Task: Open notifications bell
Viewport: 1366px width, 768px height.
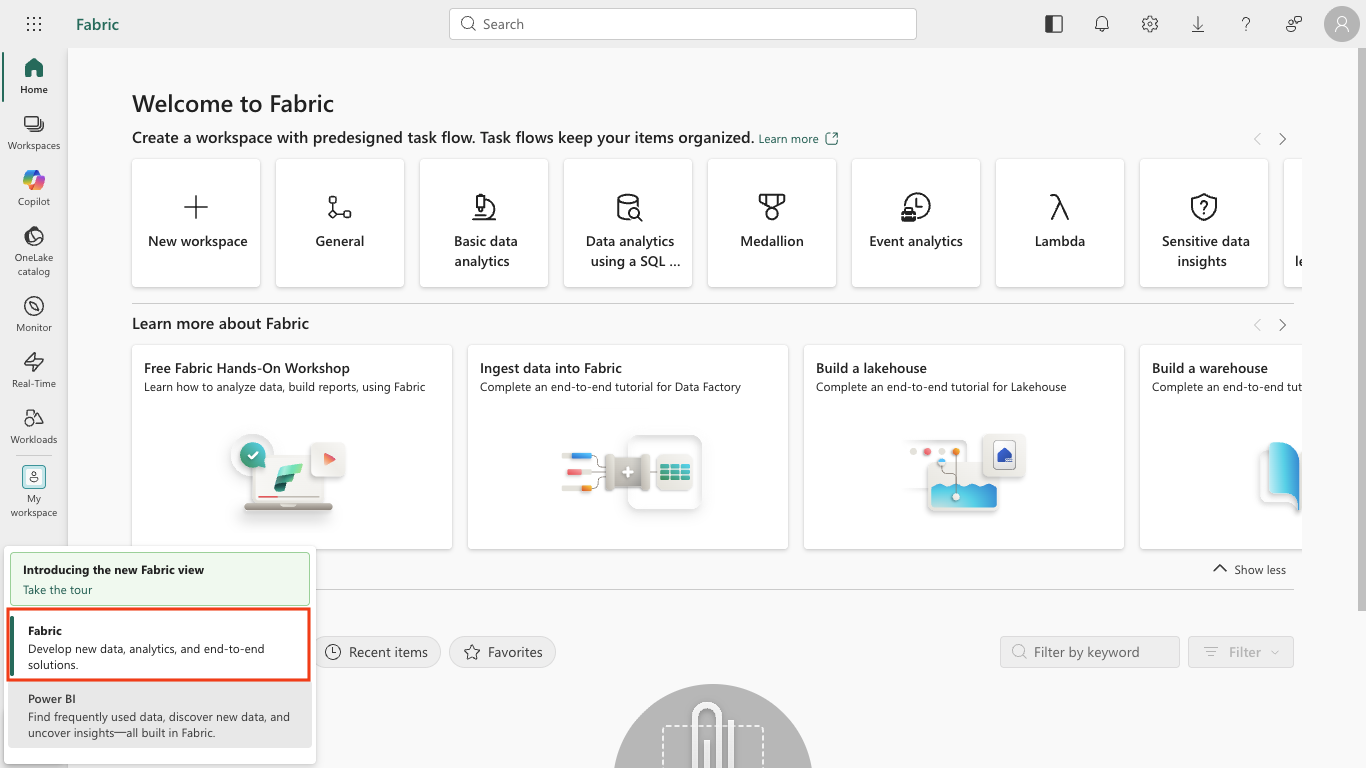Action: click(1102, 24)
